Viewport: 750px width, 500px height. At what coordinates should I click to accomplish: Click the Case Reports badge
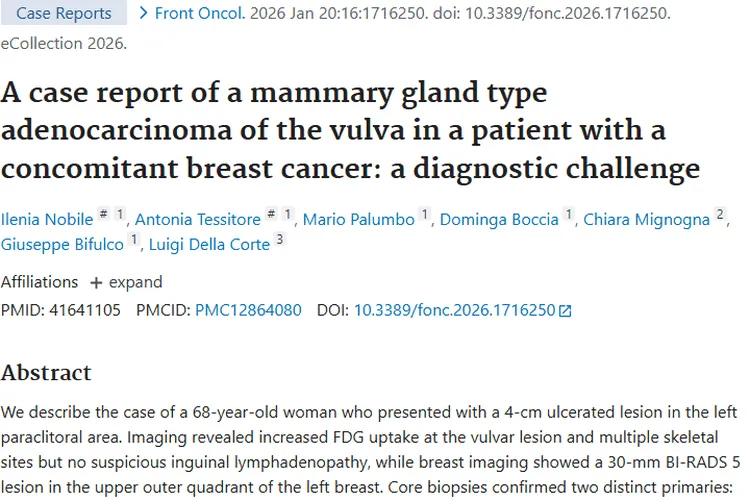coord(64,13)
